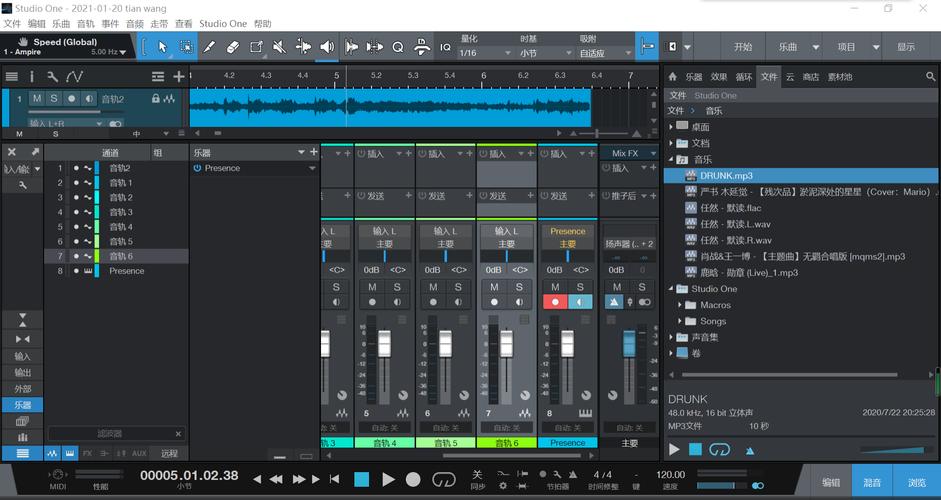The image size is (941, 500).
Task: Expand the 文档 folder
Action: (x=671, y=143)
